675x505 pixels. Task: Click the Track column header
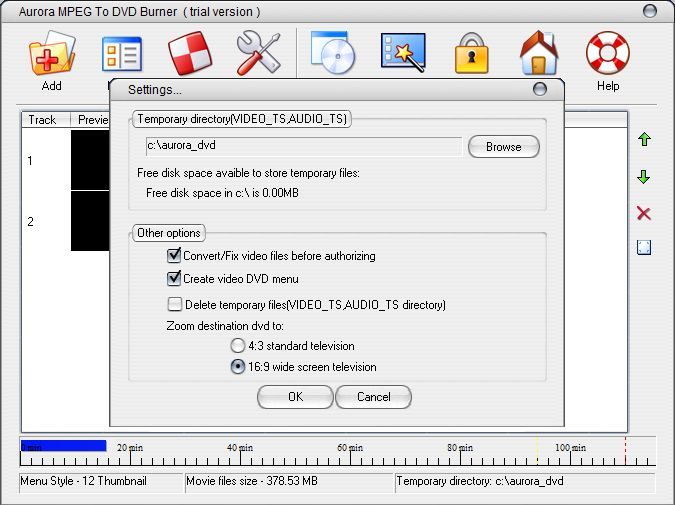coord(46,119)
